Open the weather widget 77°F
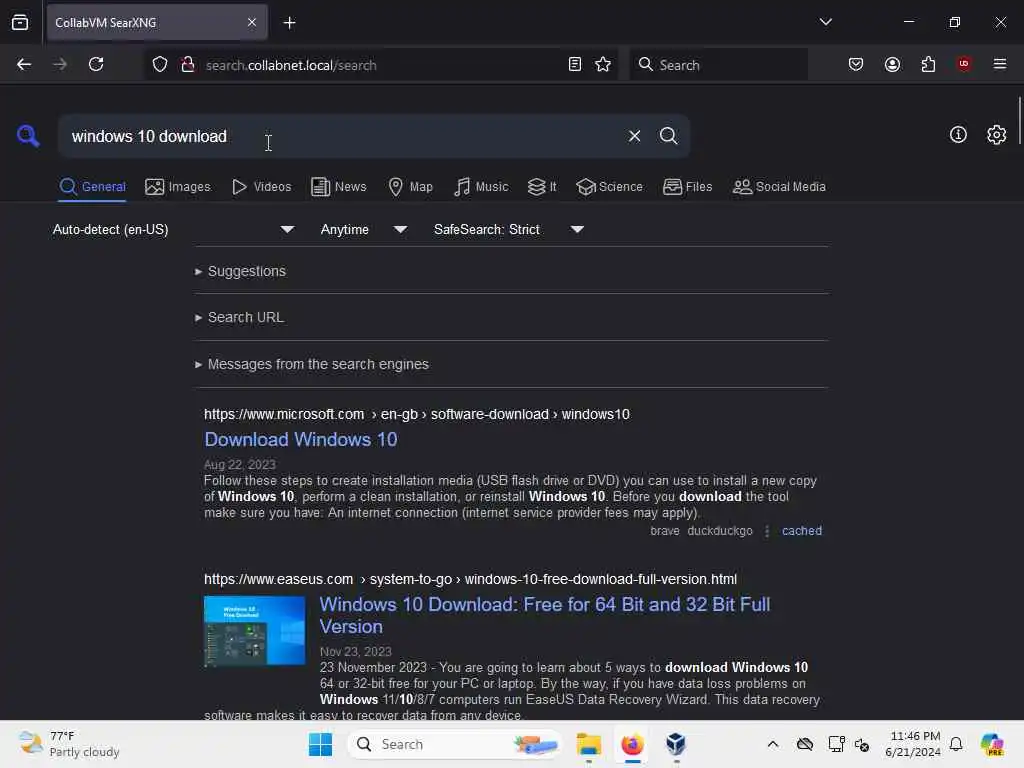The height and width of the screenshot is (768, 1024). pos(69,744)
